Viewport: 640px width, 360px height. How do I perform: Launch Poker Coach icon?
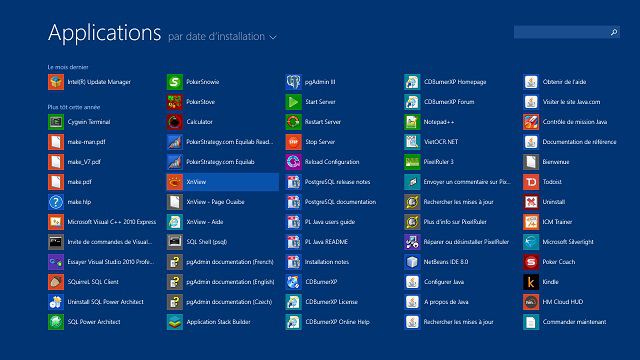[531, 262]
